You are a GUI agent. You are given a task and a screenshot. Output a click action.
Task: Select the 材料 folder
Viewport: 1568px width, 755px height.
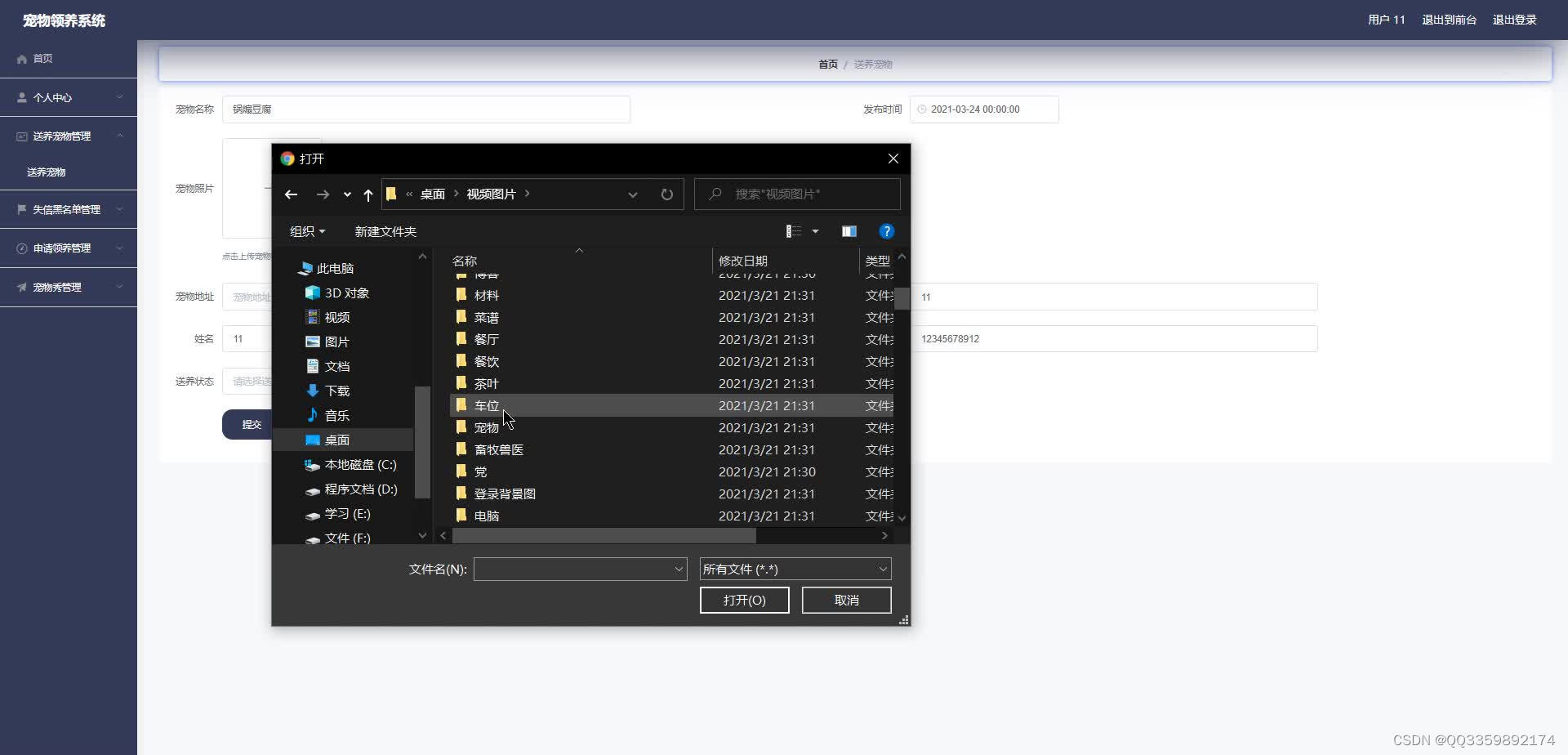(x=671, y=295)
